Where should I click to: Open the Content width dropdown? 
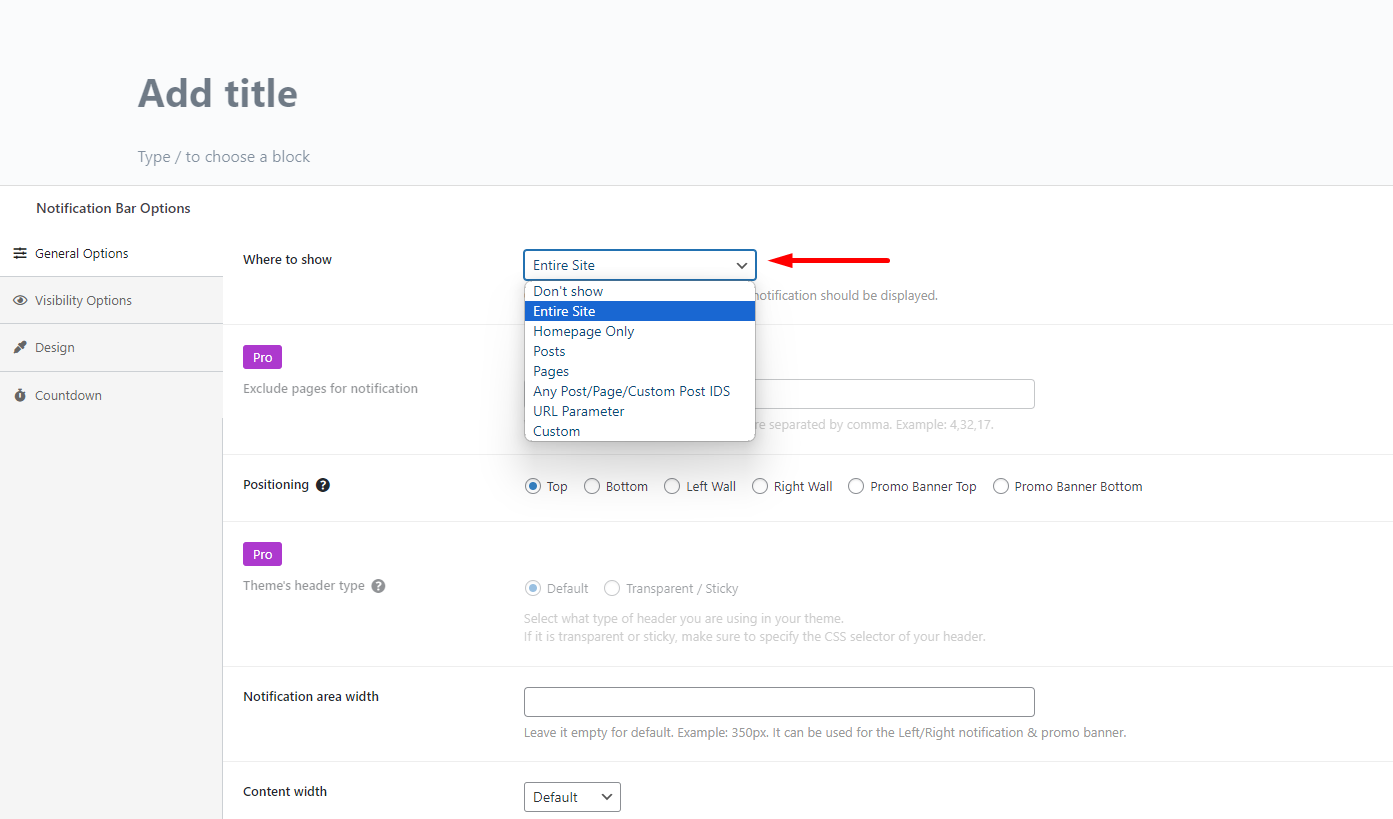coord(572,797)
